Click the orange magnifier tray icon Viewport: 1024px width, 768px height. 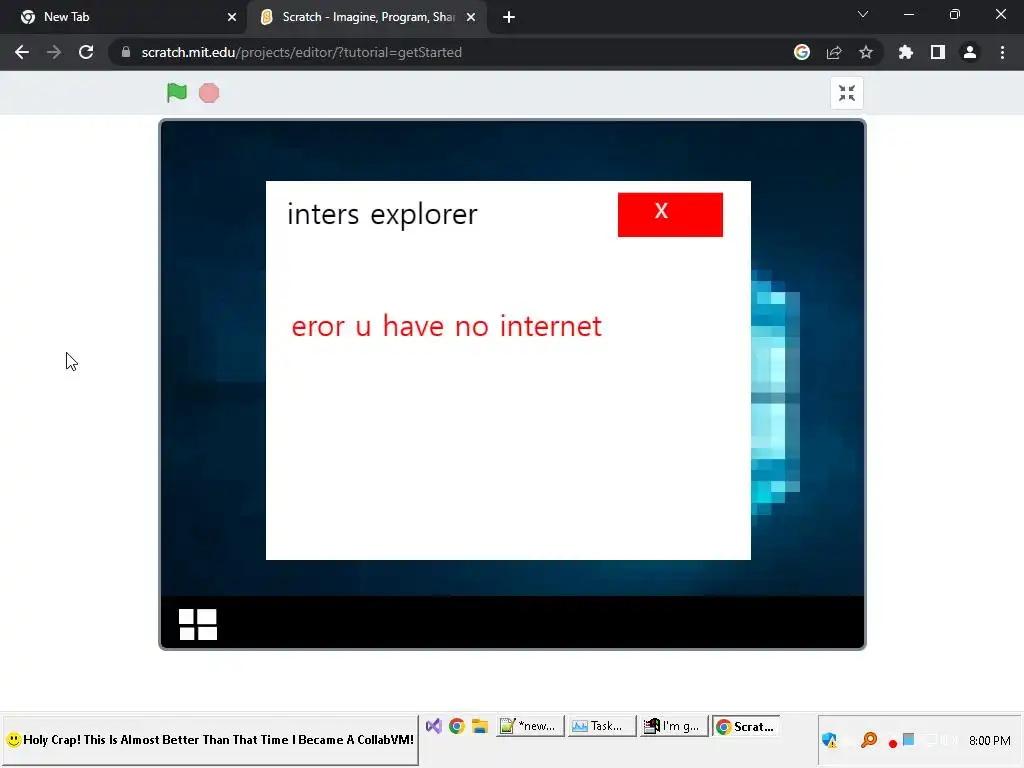[x=869, y=740]
